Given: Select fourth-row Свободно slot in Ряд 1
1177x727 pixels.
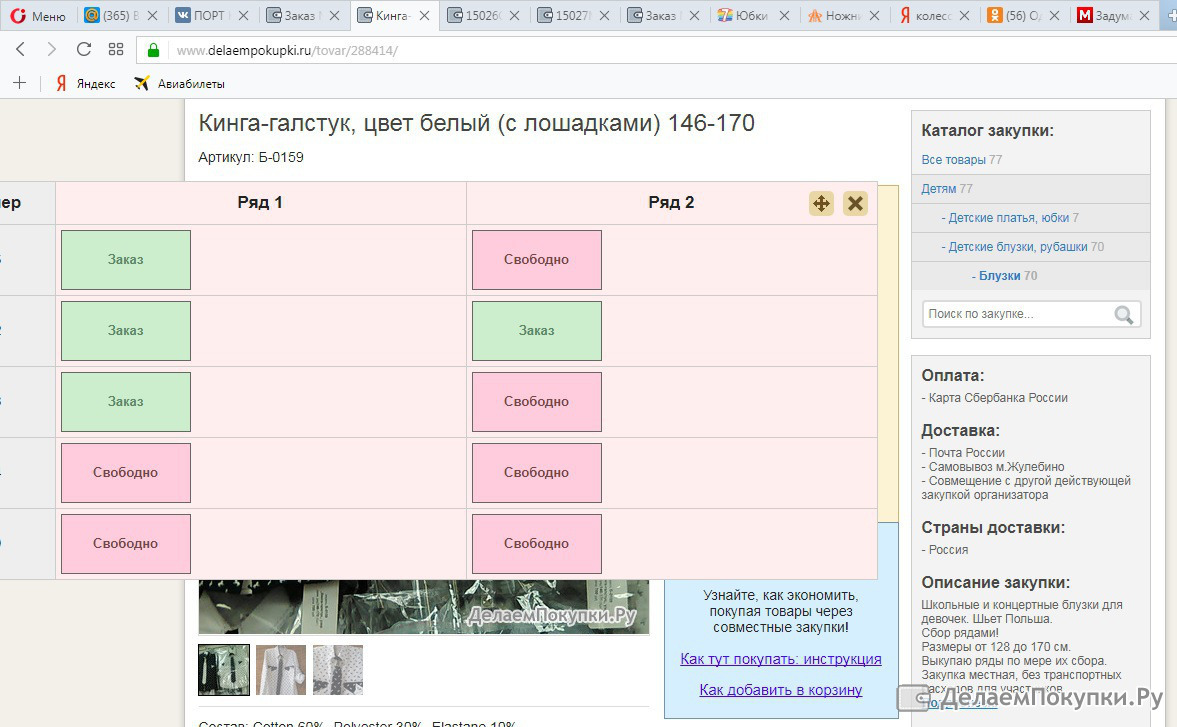Looking at the screenshot, I should [x=125, y=473].
